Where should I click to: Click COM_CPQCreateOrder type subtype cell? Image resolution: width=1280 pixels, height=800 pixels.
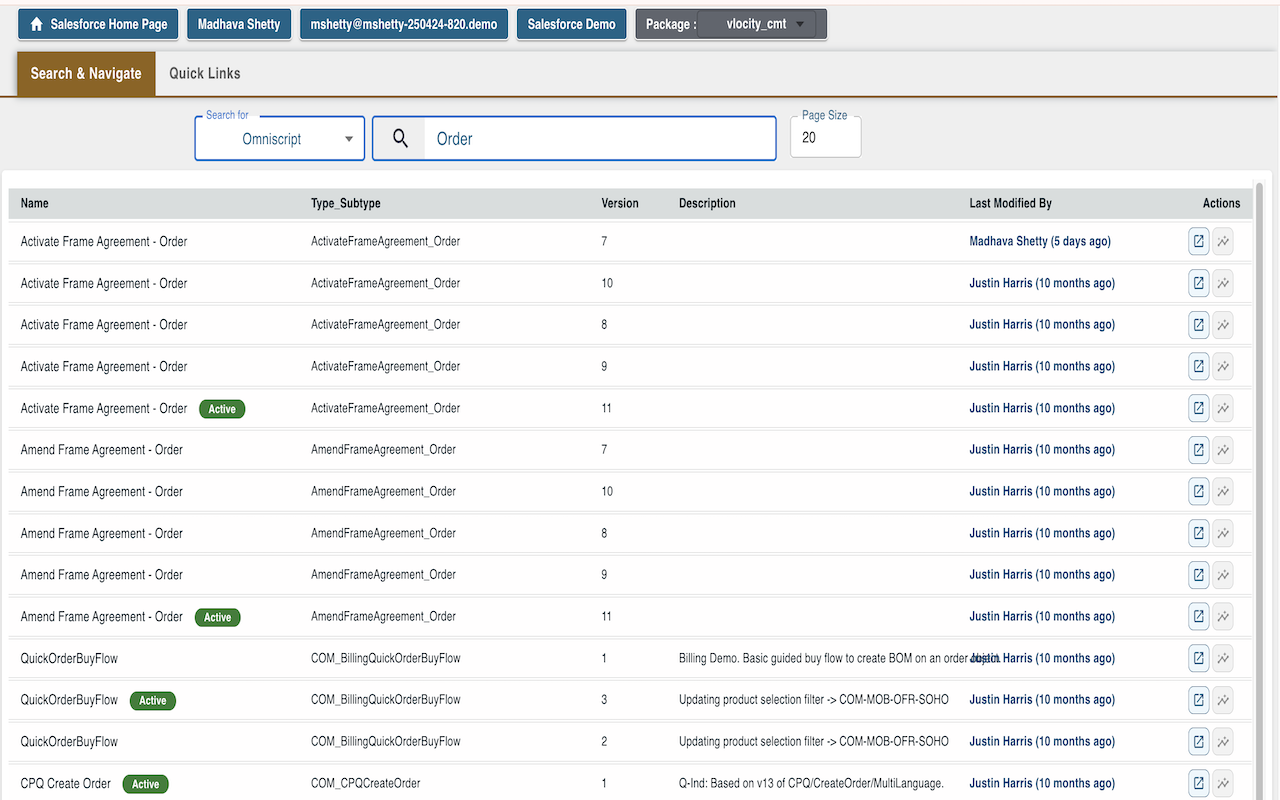click(x=366, y=783)
